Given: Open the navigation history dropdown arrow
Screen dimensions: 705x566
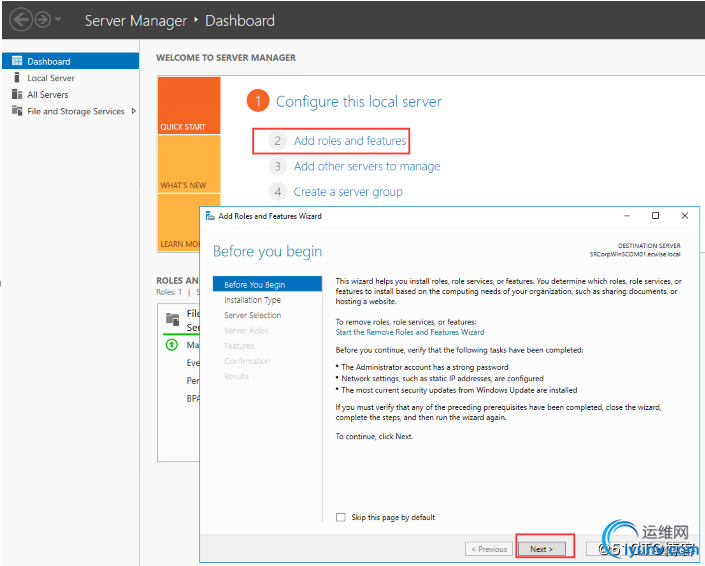Looking at the screenshot, I should 58,20.
